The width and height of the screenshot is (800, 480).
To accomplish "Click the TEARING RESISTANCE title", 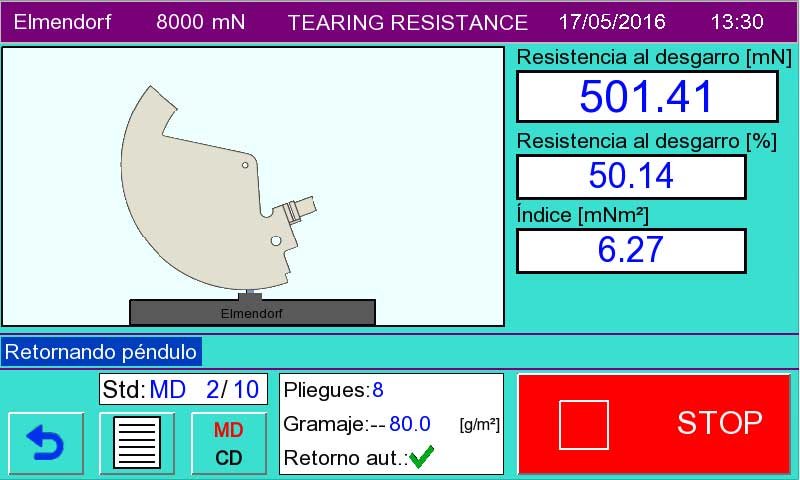I will click(407, 22).
